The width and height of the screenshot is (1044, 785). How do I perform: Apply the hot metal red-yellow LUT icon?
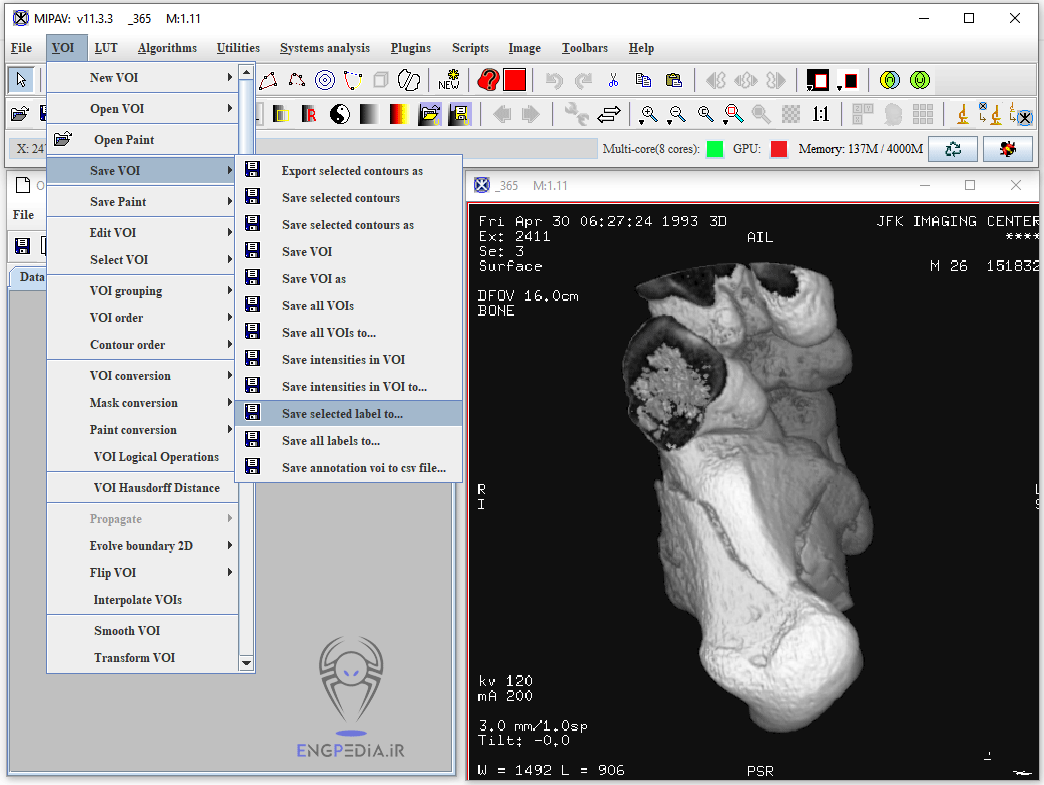pos(398,115)
